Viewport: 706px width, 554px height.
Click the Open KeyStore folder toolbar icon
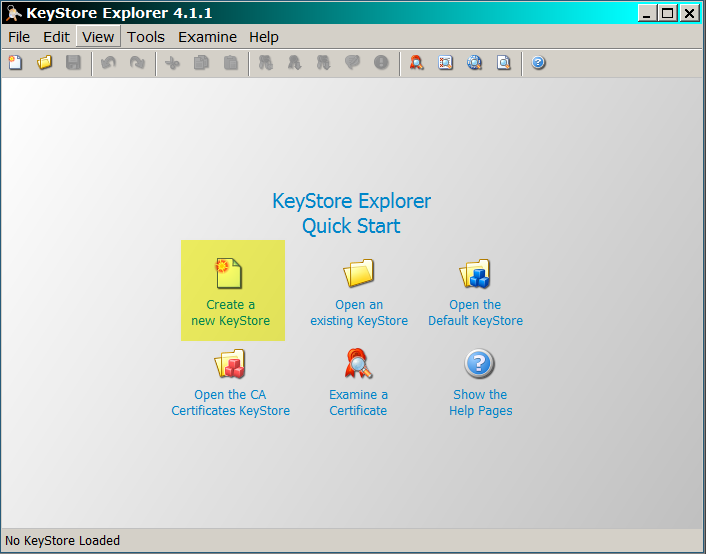(x=45, y=63)
